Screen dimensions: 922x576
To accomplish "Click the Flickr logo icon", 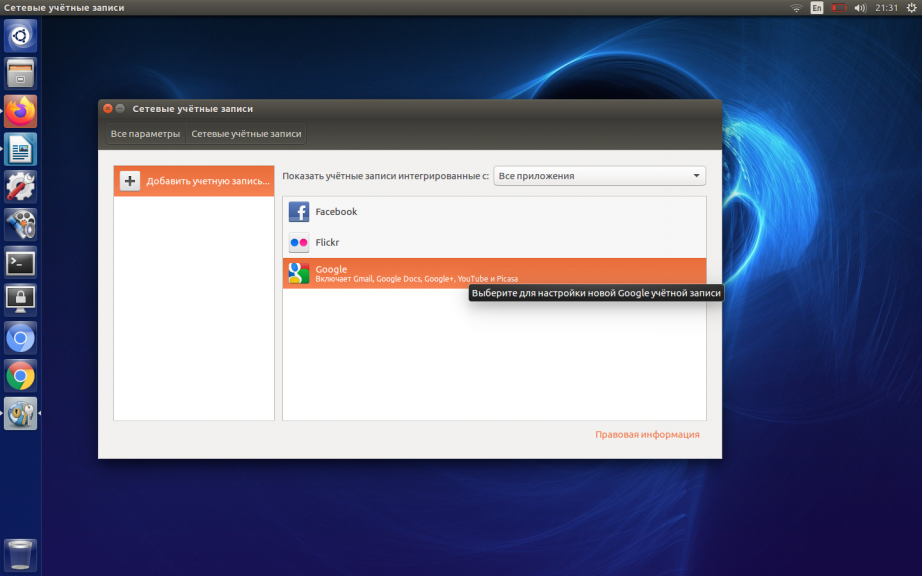I will pyautogui.click(x=298, y=243).
